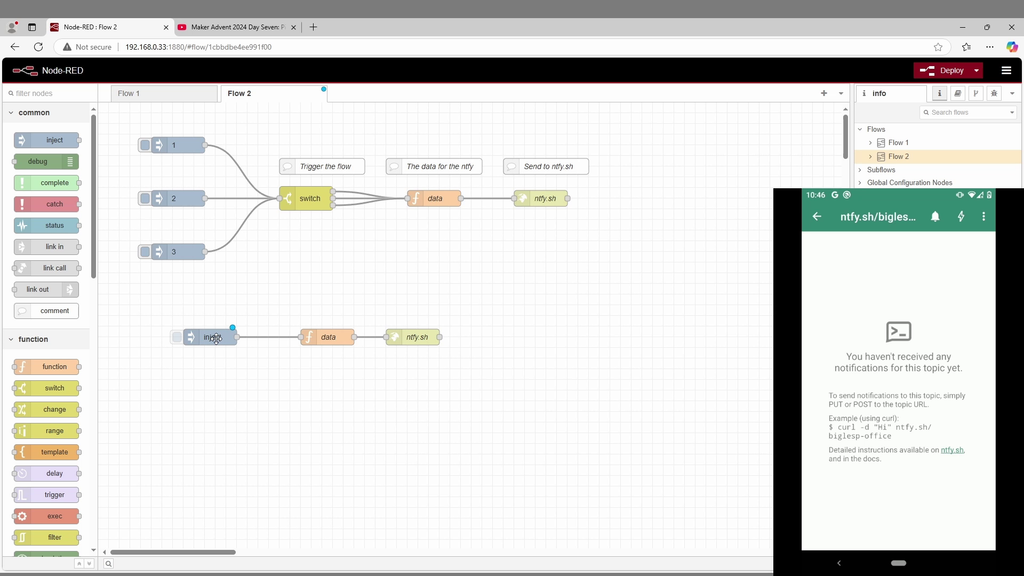The image size is (1024, 576).
Task: Open the Trigger the flow comment node
Action: pyautogui.click(x=322, y=167)
